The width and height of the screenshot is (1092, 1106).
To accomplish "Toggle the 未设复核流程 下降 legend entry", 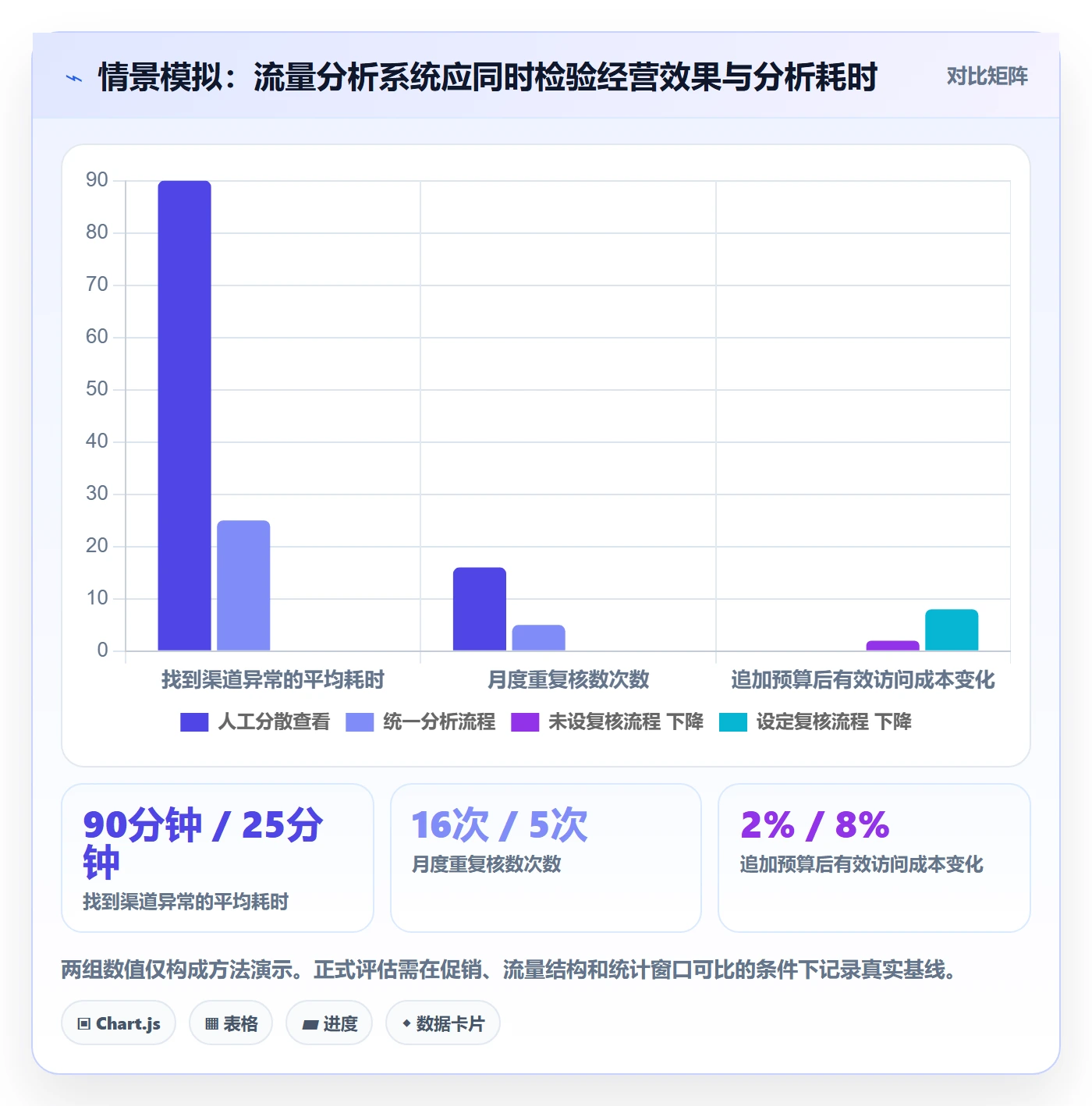I will (607, 721).
